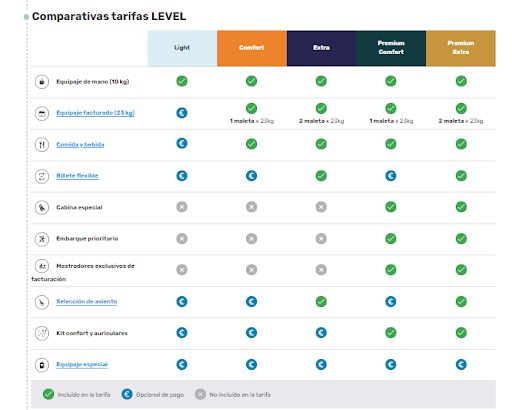Click the green check for Premium Comfort Cabina especial
The image size is (512, 410).
391,207
